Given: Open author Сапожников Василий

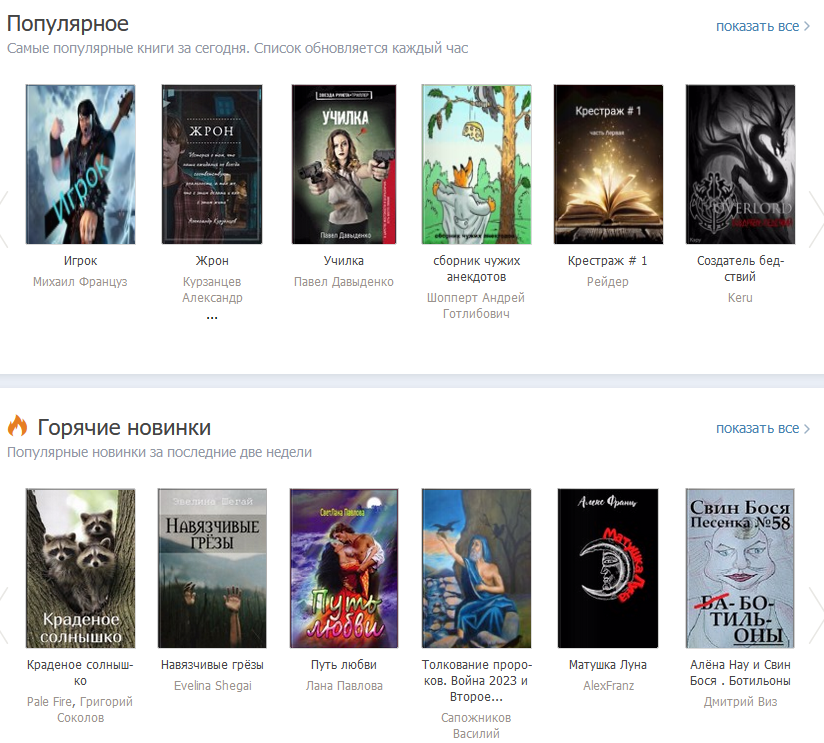Looking at the screenshot, I should coord(476,725).
